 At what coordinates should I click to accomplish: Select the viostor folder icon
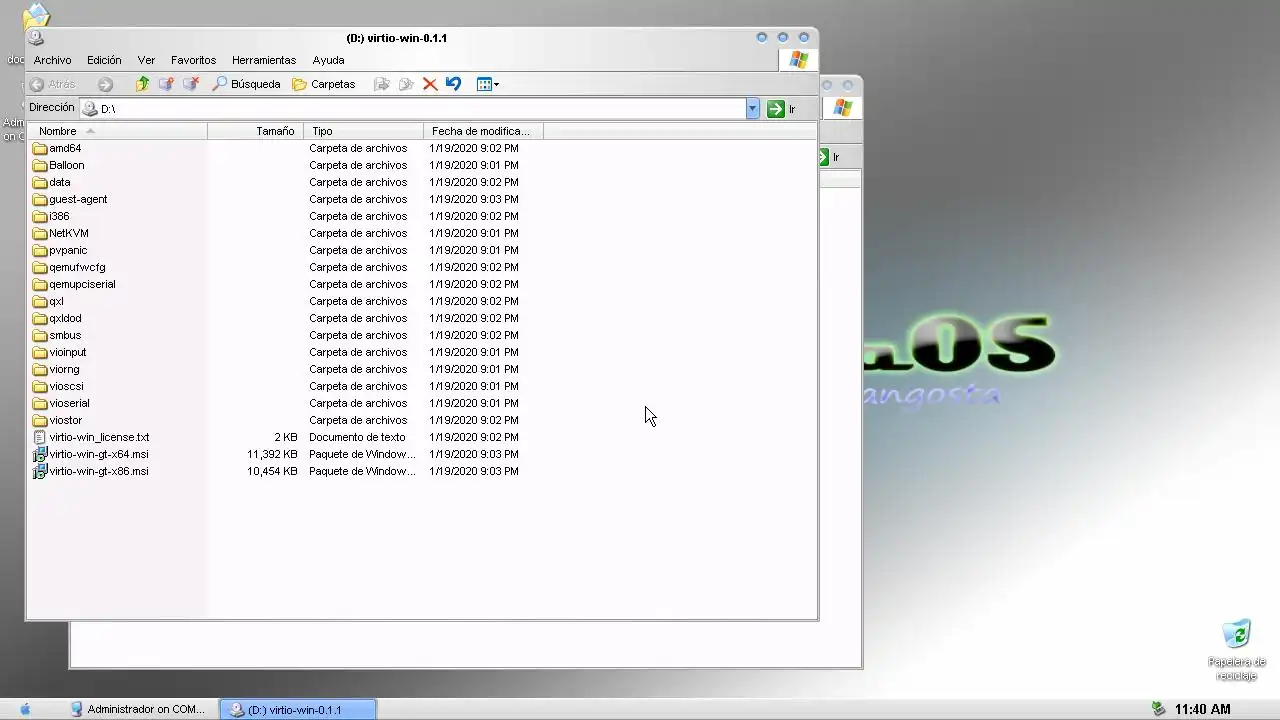tap(40, 420)
